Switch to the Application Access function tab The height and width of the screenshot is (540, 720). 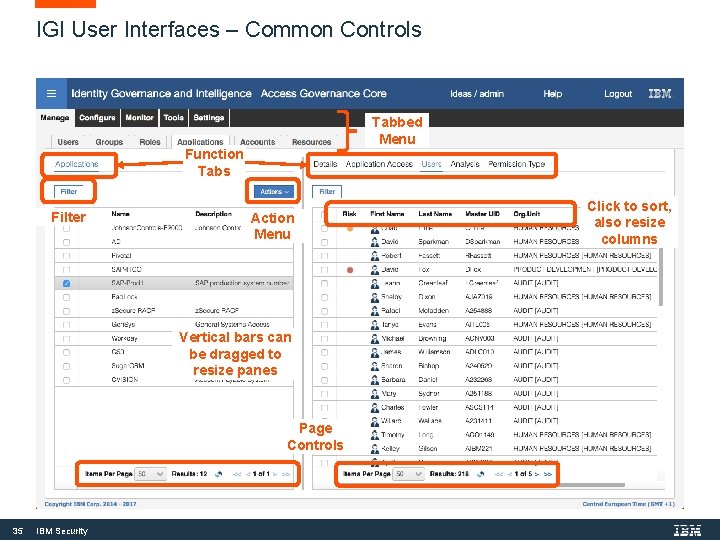click(x=379, y=164)
